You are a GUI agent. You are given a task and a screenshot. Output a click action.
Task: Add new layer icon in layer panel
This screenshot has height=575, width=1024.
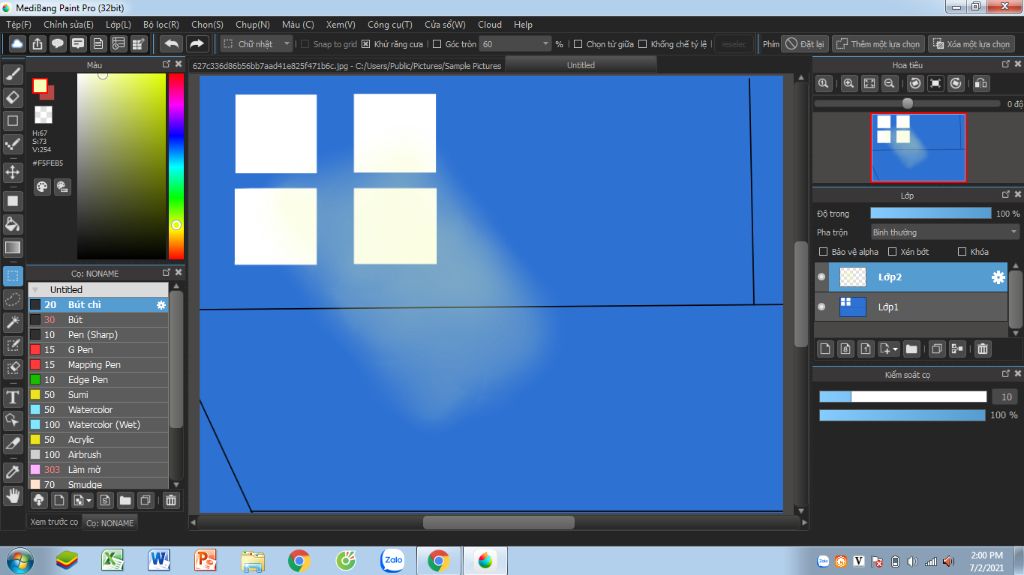[825, 349]
